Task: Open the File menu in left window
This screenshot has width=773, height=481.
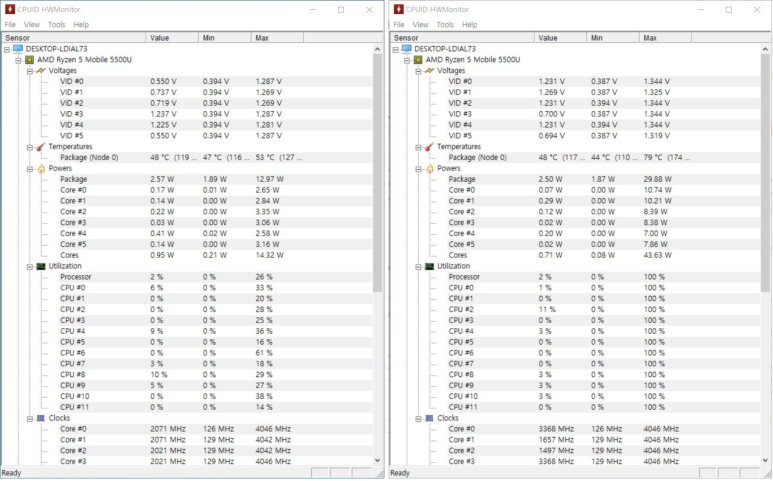Action: click(10, 25)
